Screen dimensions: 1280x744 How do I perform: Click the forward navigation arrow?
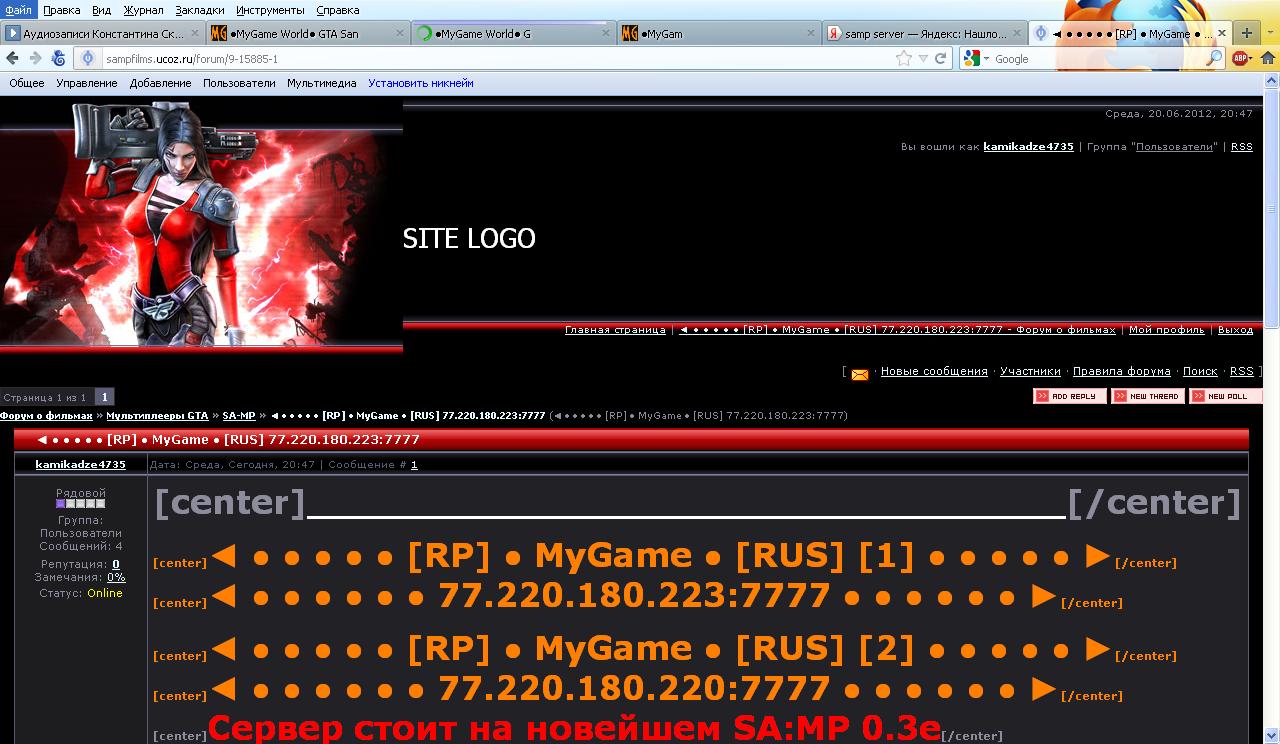(35, 58)
